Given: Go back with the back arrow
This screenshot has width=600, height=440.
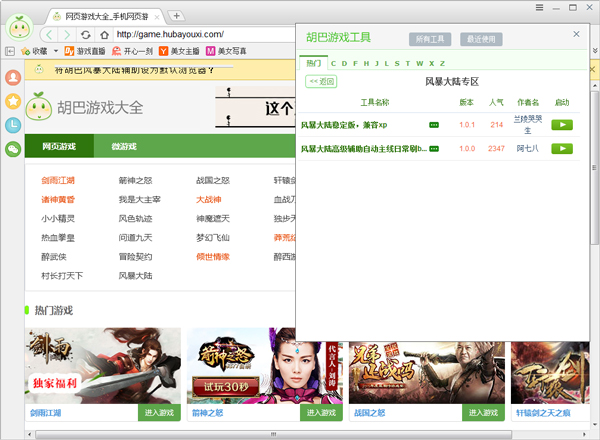Looking at the screenshot, I should pos(48,34).
